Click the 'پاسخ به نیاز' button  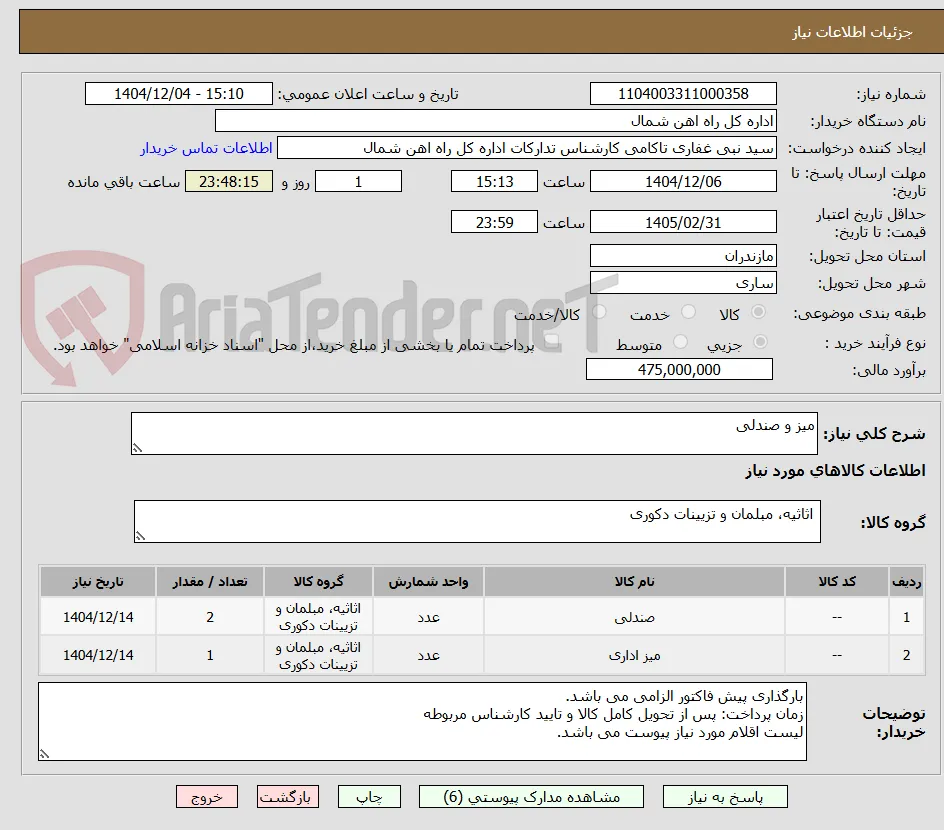(725, 796)
